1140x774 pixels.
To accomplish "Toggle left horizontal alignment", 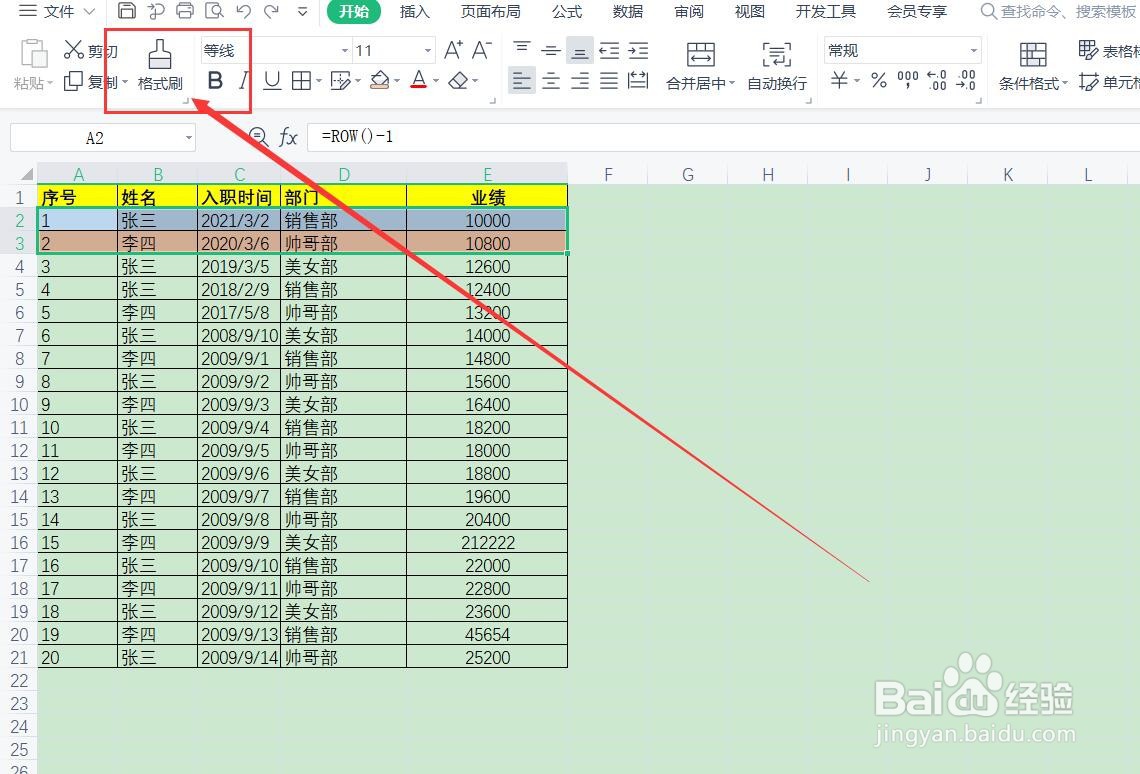I will coord(521,81).
